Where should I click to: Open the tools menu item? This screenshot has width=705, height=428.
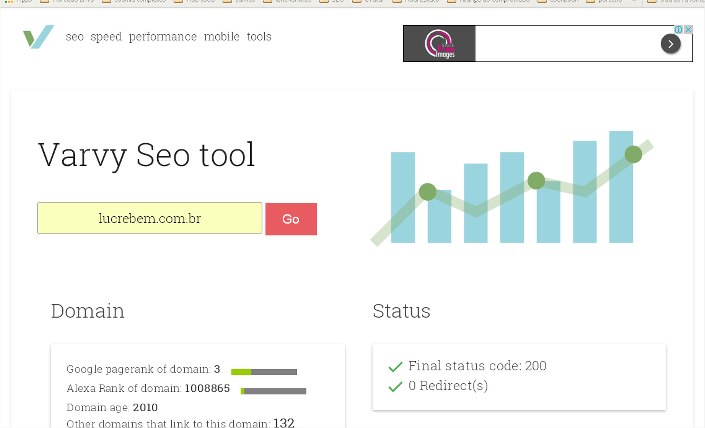(x=259, y=36)
